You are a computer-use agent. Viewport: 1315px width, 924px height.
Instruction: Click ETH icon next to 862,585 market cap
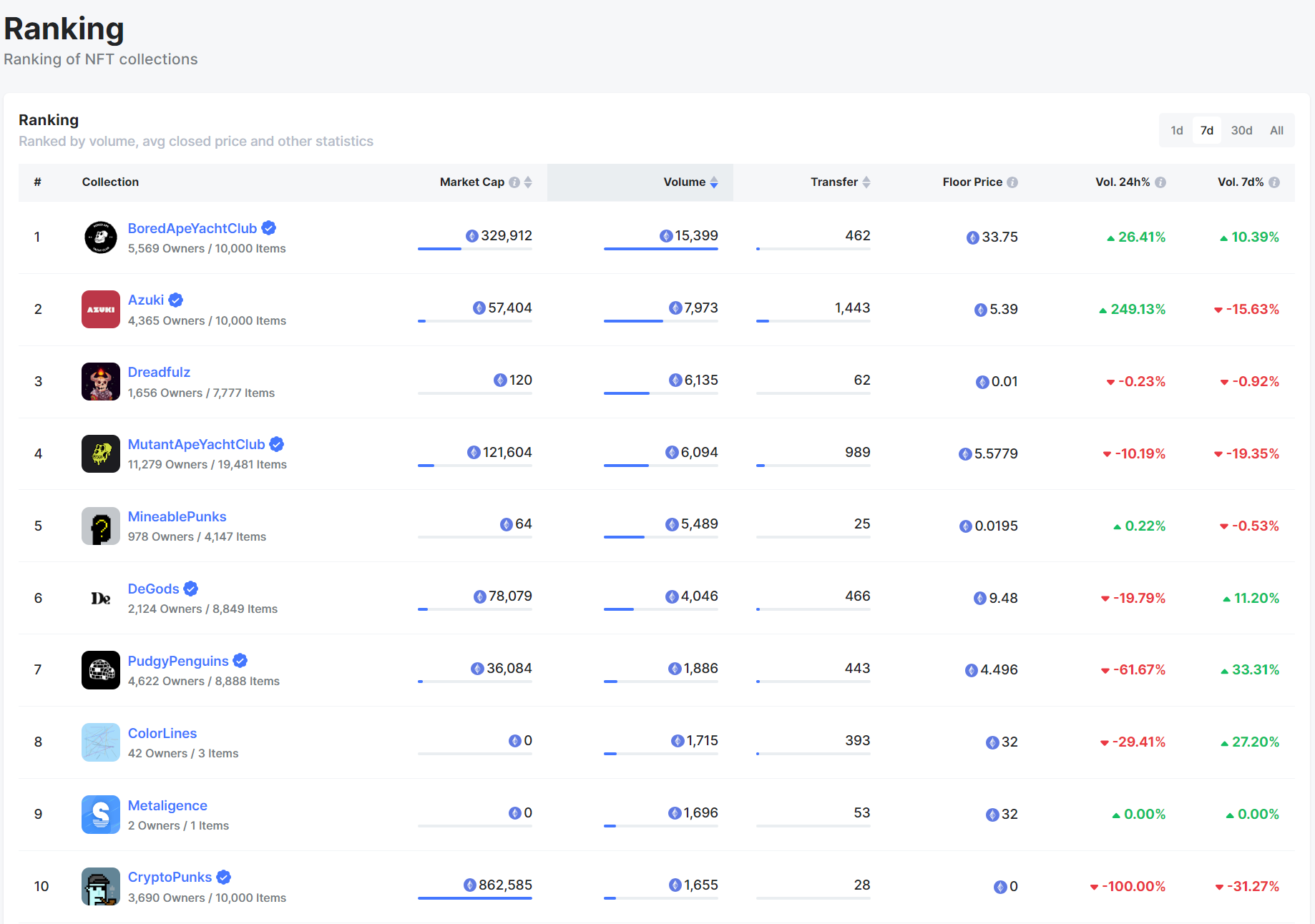pos(470,885)
